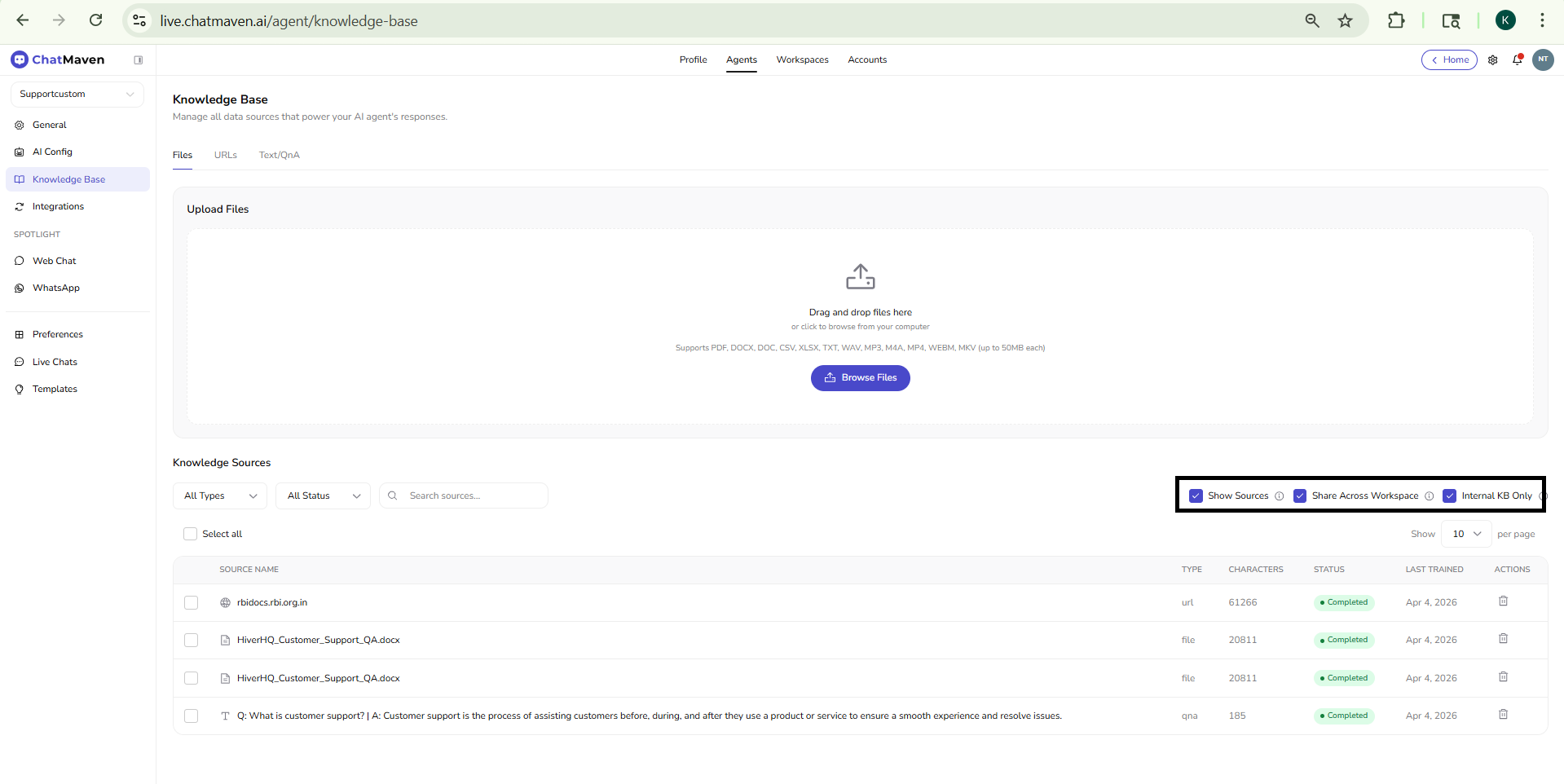This screenshot has height=784, width=1564.
Task: Collapse the sidebar with the panel icon
Action: [x=139, y=59]
